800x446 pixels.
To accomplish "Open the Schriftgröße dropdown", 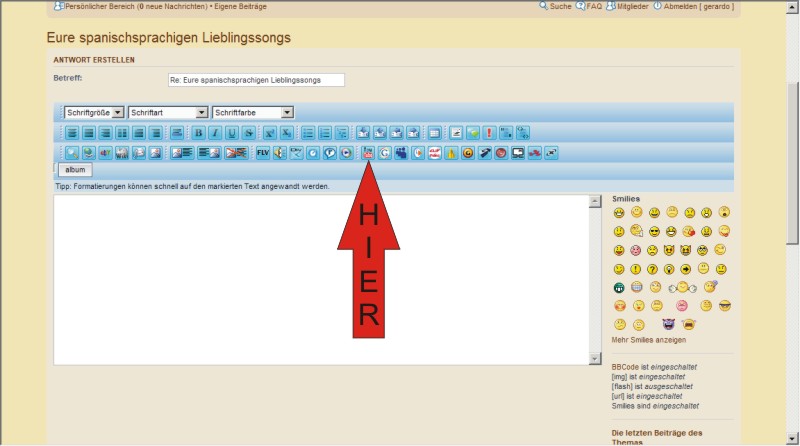I will click(x=94, y=113).
